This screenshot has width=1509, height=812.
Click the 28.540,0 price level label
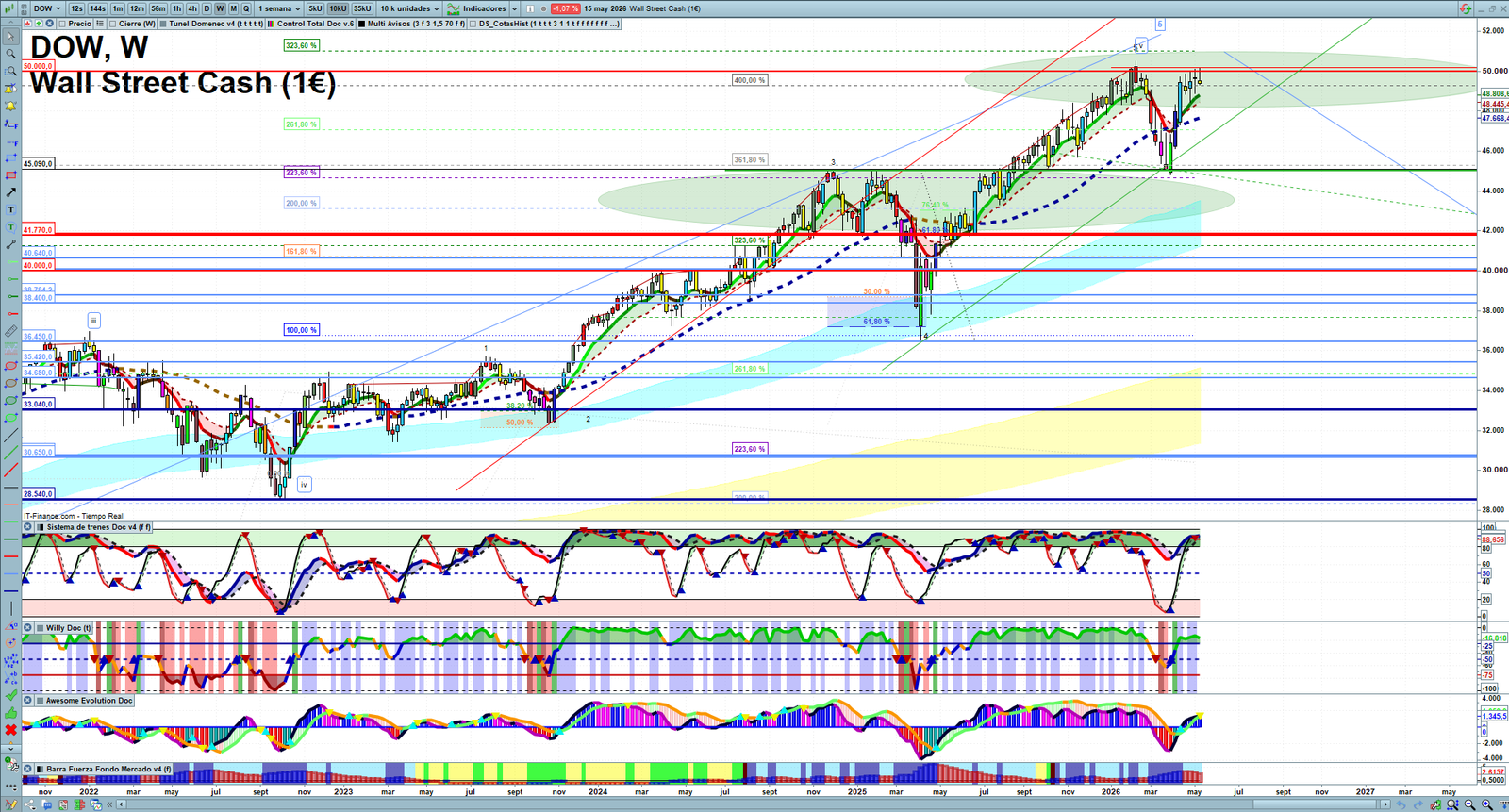click(38, 493)
